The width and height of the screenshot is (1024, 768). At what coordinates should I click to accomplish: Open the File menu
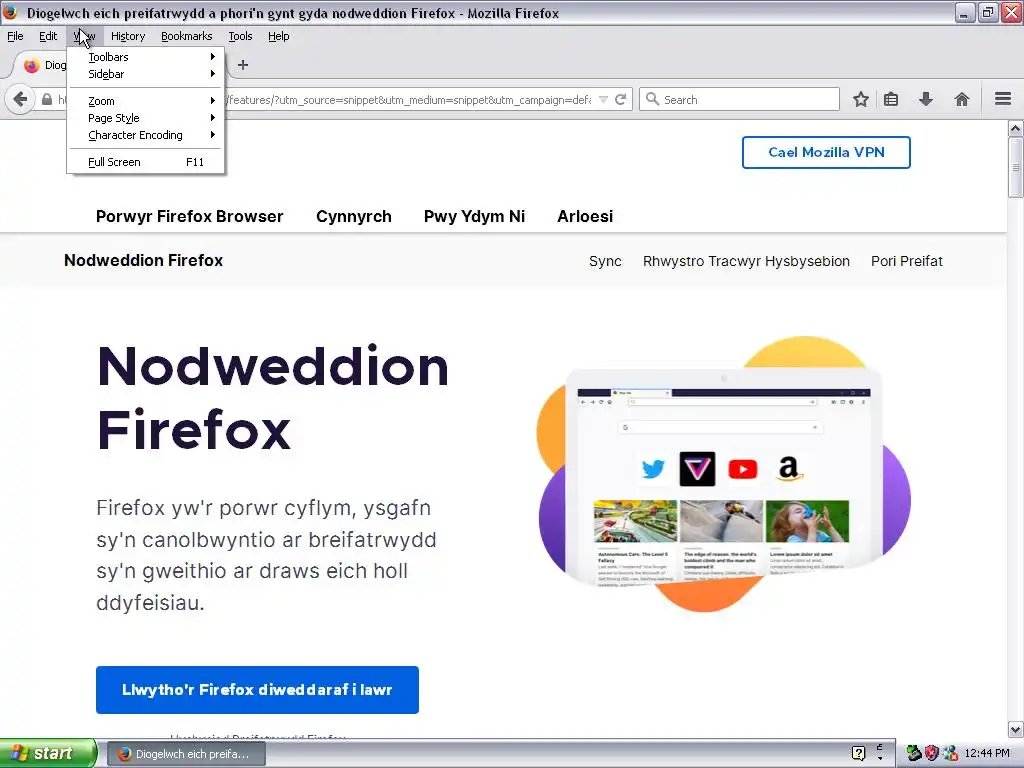click(x=15, y=36)
